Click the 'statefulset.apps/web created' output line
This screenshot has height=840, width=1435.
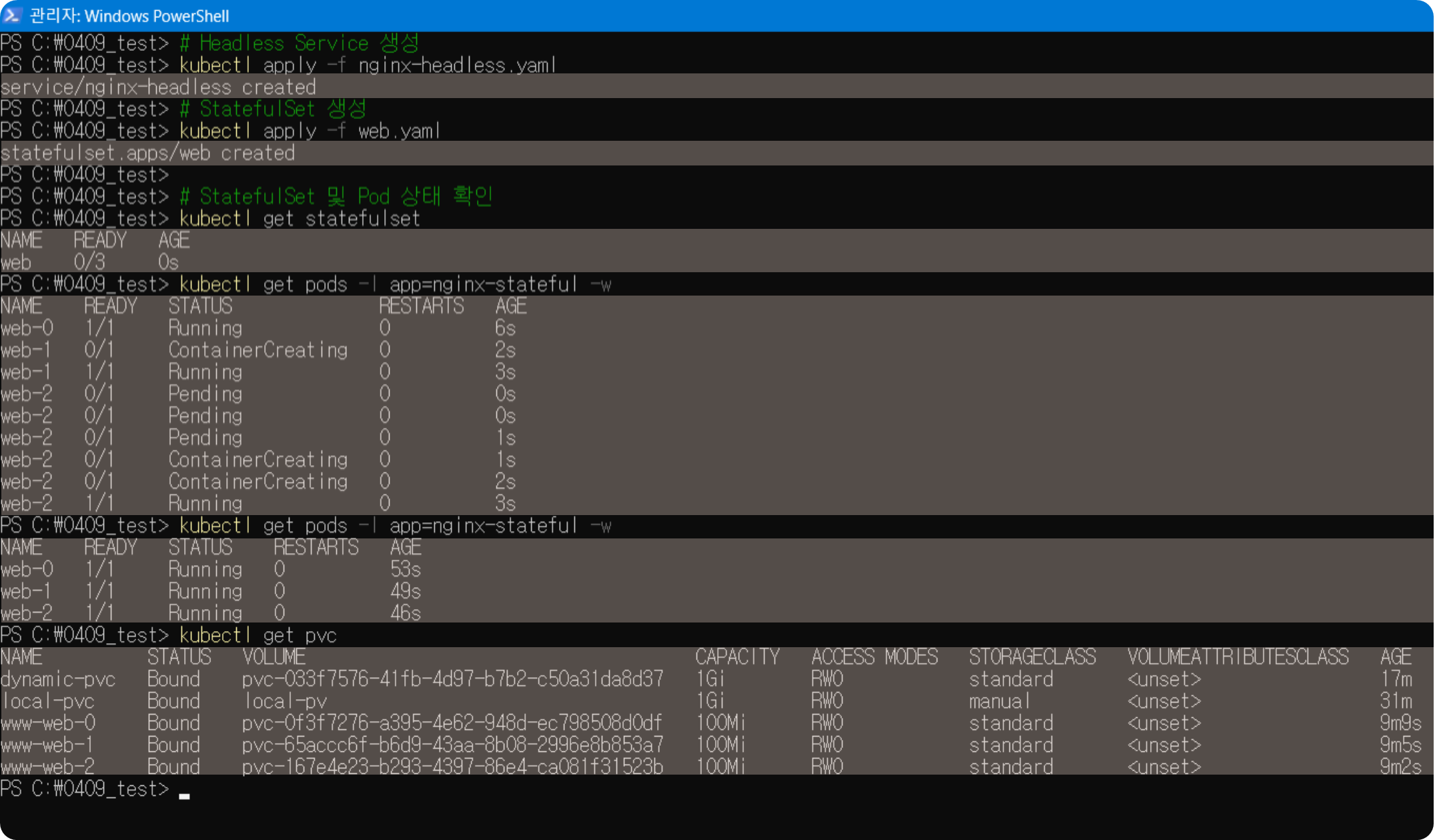tap(147, 153)
